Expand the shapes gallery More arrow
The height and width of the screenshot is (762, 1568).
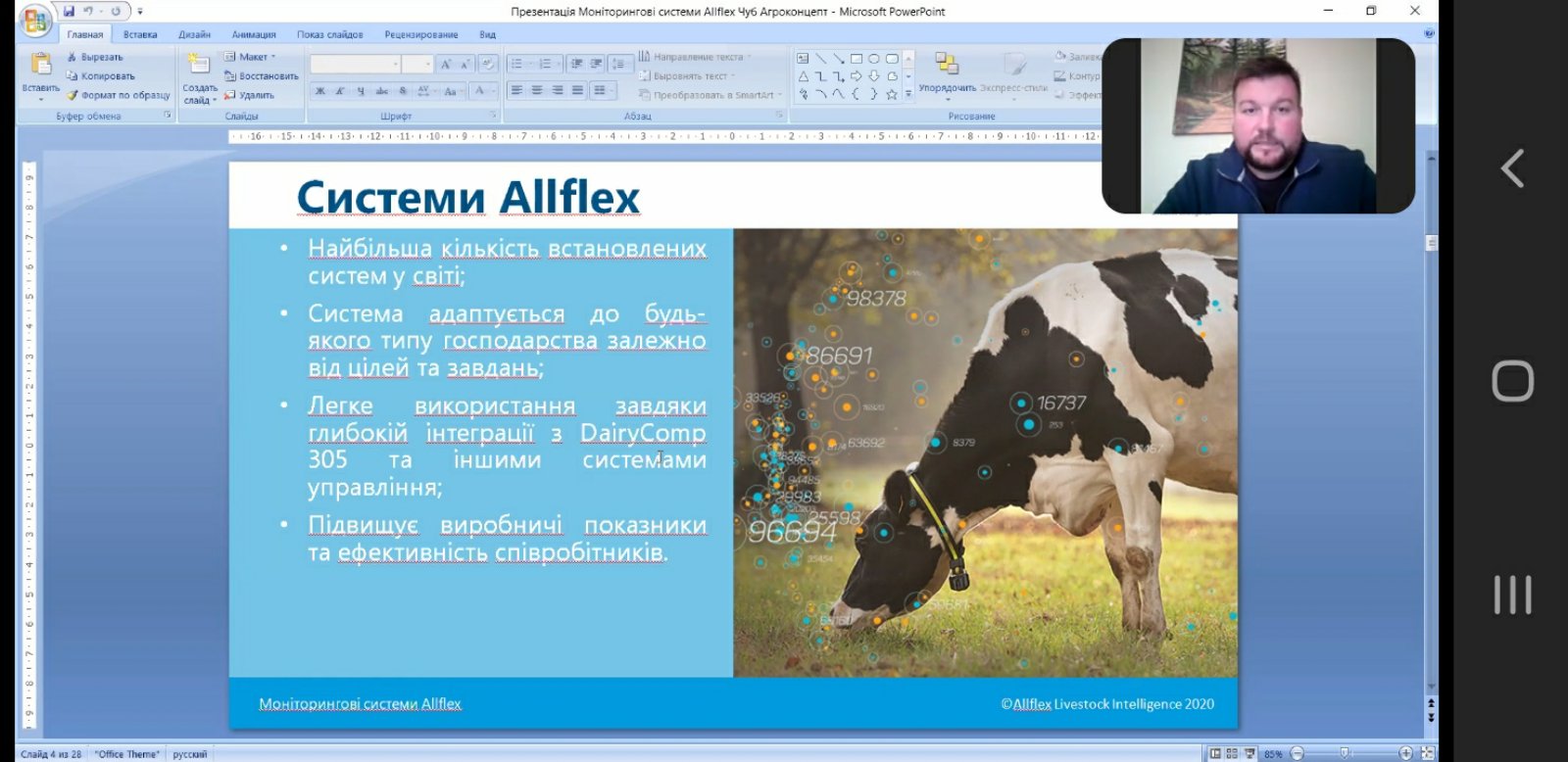[x=908, y=94]
